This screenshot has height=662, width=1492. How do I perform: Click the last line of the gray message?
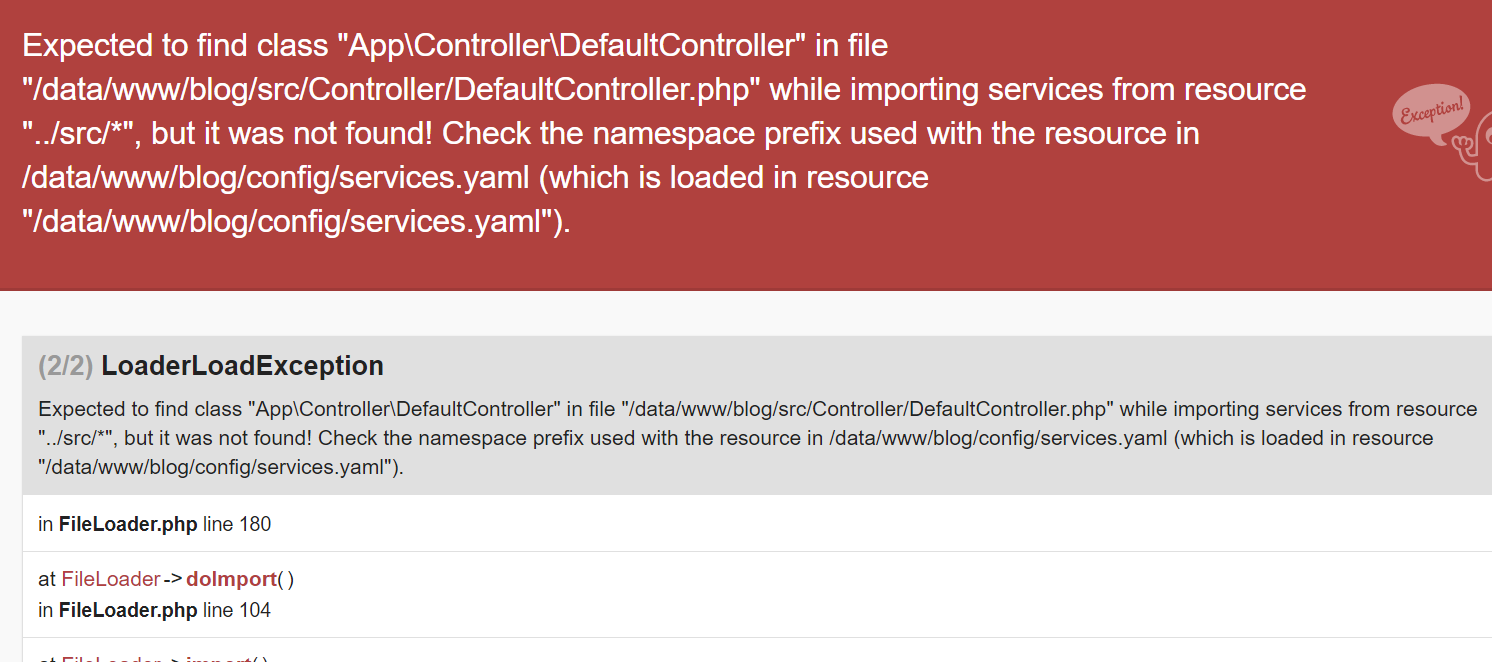[220, 467]
